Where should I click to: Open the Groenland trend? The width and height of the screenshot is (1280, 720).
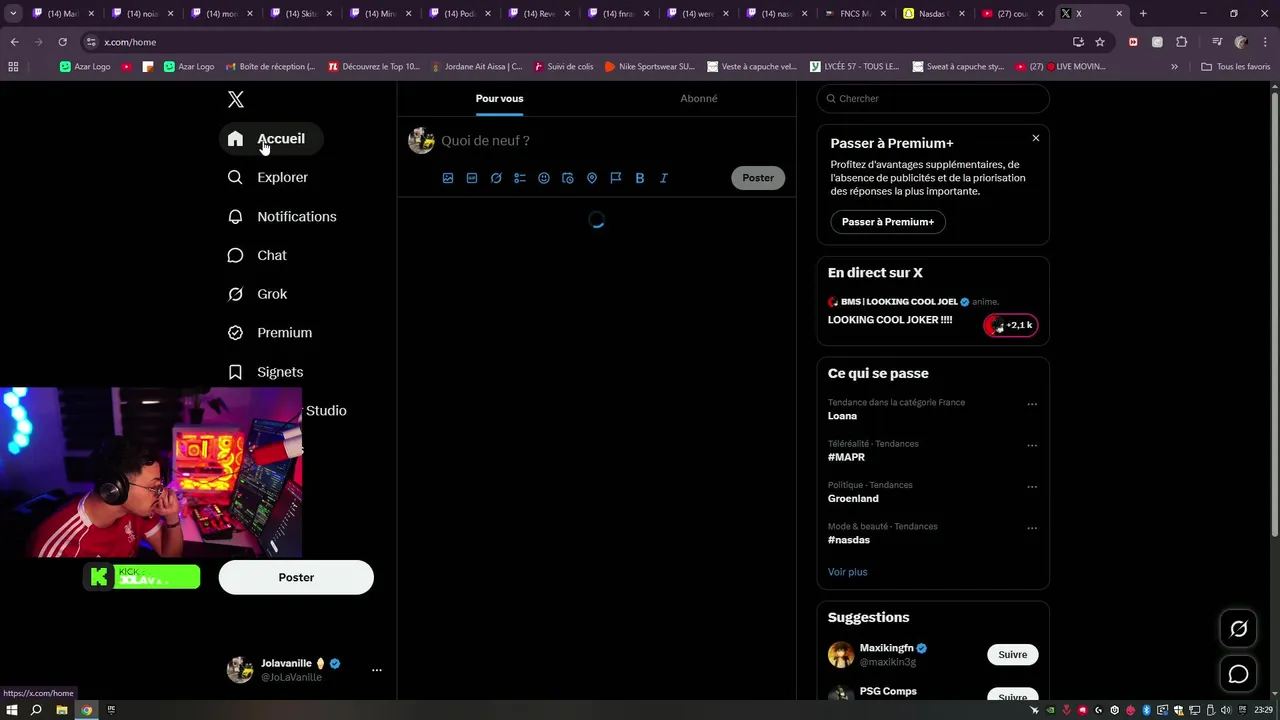(x=853, y=498)
